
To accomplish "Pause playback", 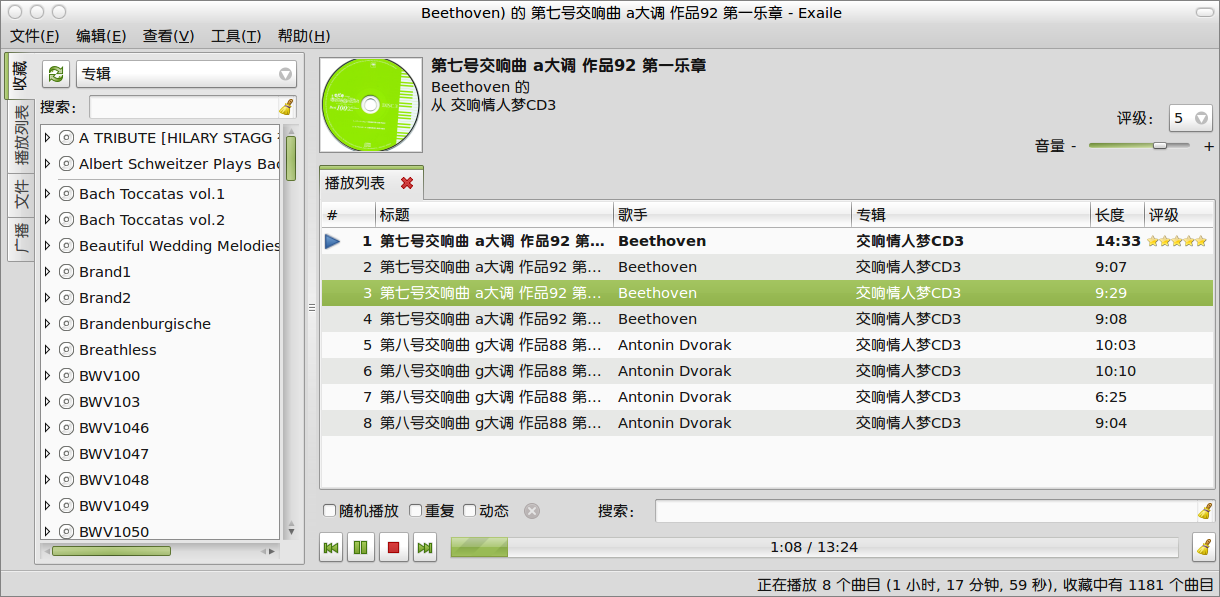I will tap(361, 548).
